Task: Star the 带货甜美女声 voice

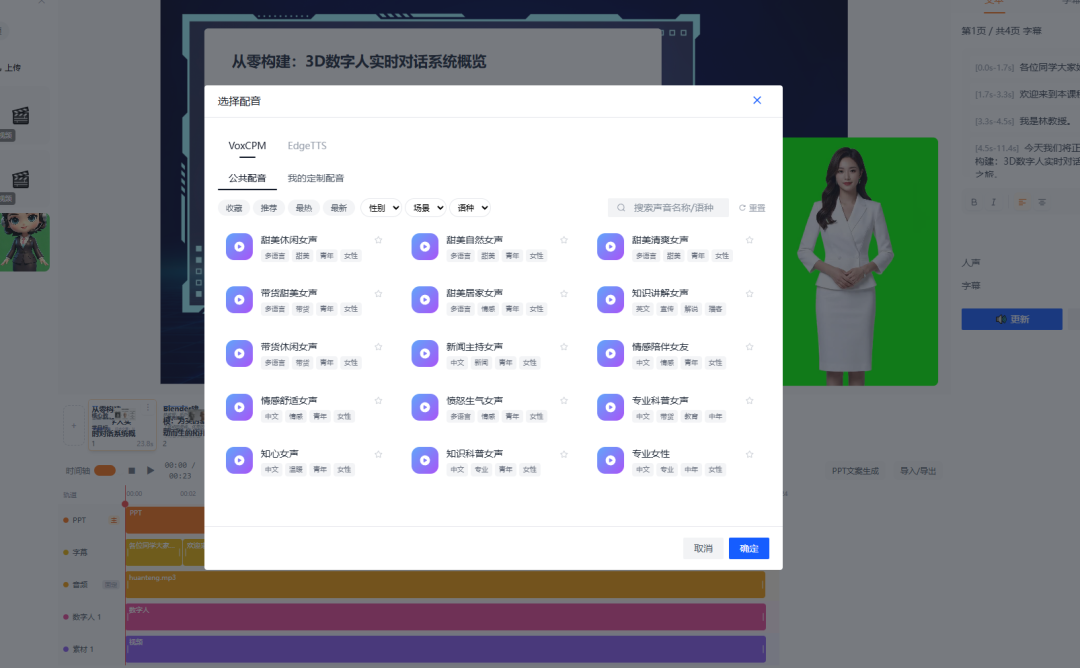Action: click(378, 293)
